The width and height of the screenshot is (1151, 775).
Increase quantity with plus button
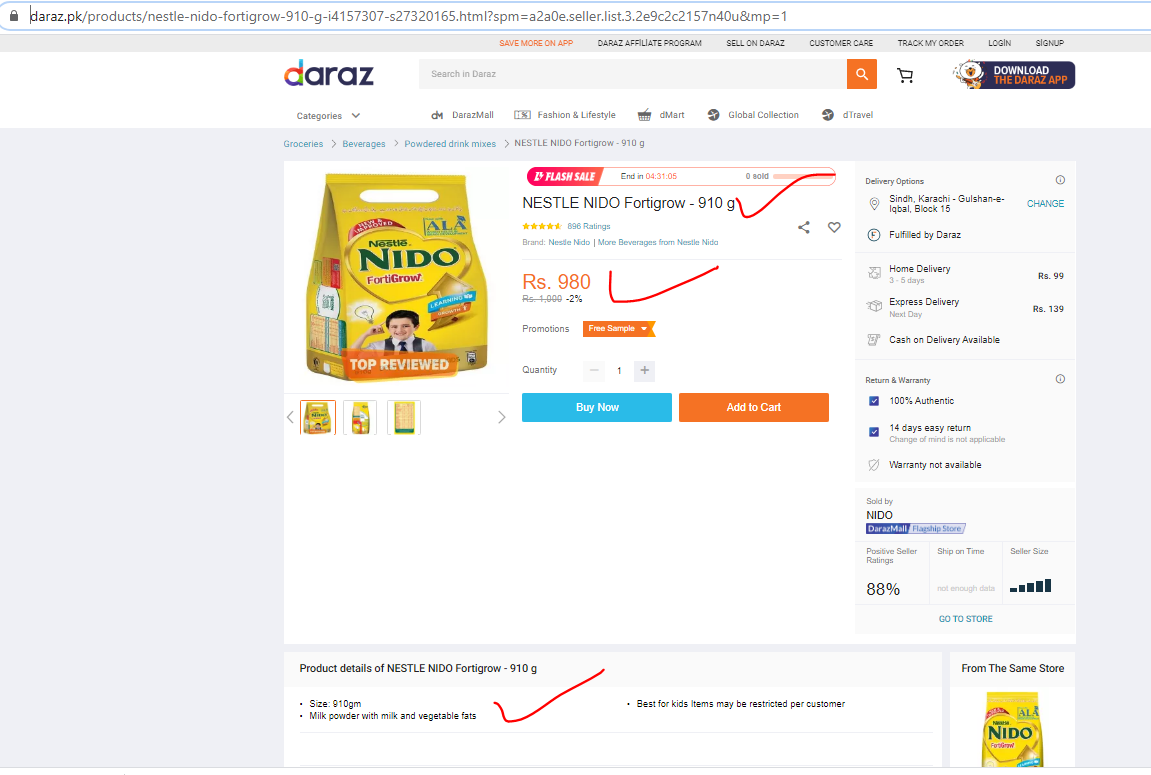pos(645,371)
